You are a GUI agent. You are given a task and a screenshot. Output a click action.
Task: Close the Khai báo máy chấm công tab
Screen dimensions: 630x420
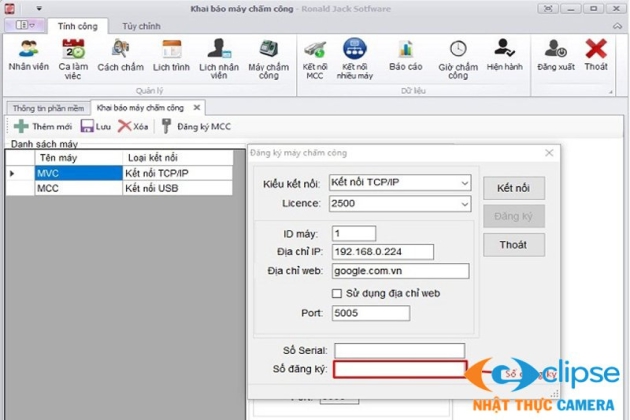[196, 108]
